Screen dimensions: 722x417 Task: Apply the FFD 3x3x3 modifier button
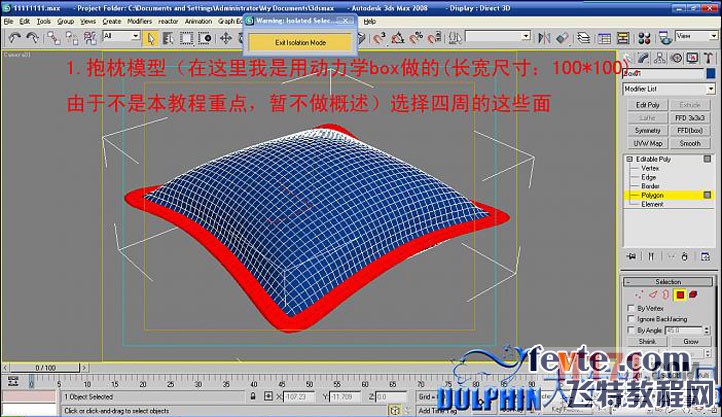point(691,117)
